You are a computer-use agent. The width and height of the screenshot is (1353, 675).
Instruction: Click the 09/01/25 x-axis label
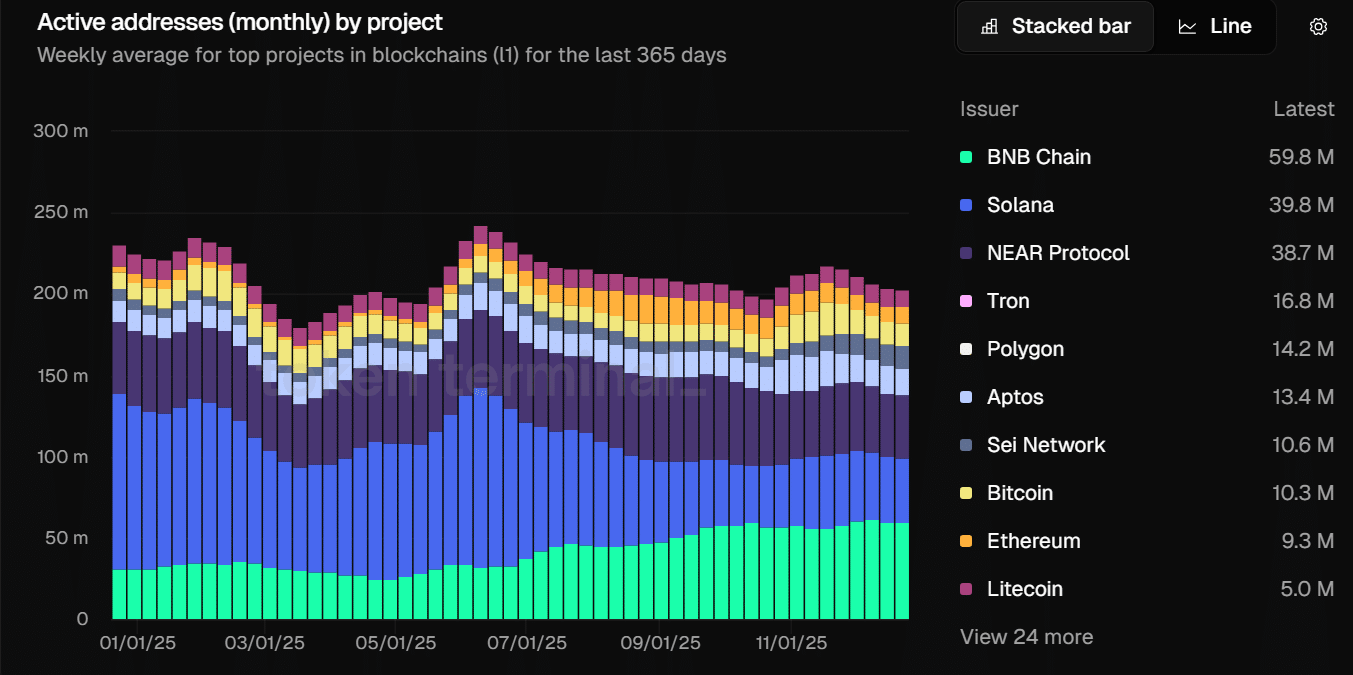click(x=660, y=643)
